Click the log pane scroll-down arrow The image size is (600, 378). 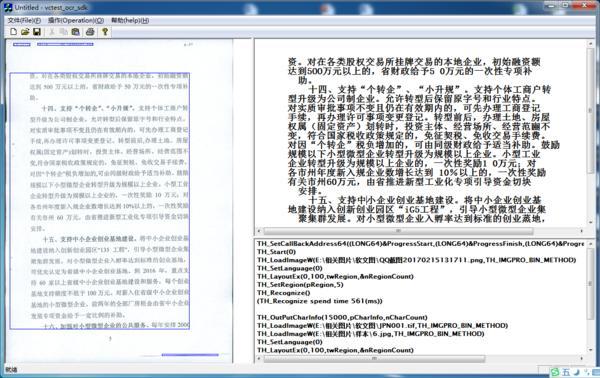pos(590,350)
